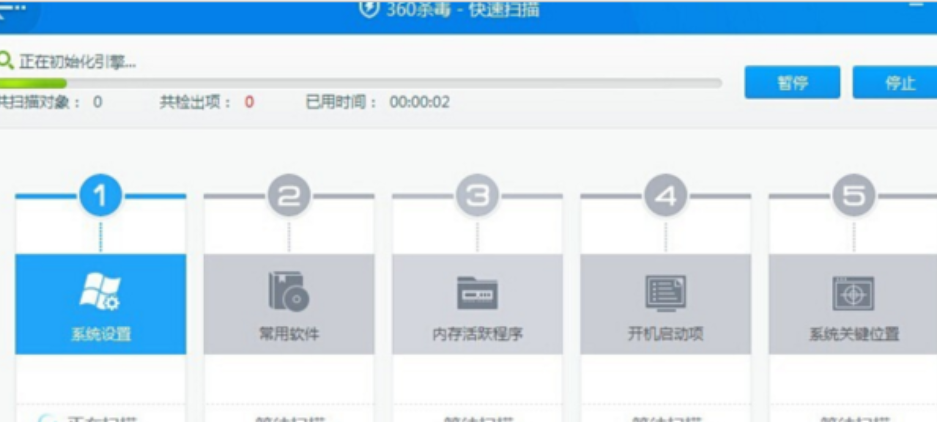Click the 共扫描对象 count value
The image size is (937, 422).
pos(97,102)
